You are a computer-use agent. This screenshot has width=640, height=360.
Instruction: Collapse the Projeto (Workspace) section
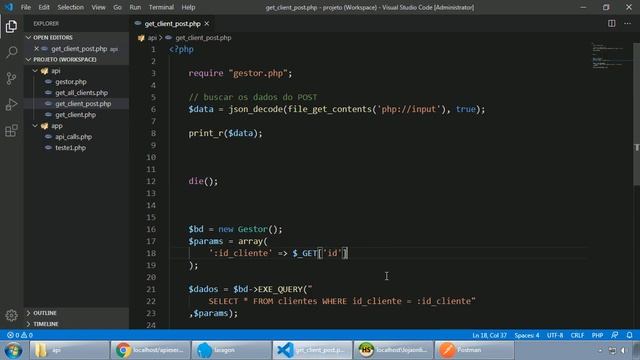77,60
